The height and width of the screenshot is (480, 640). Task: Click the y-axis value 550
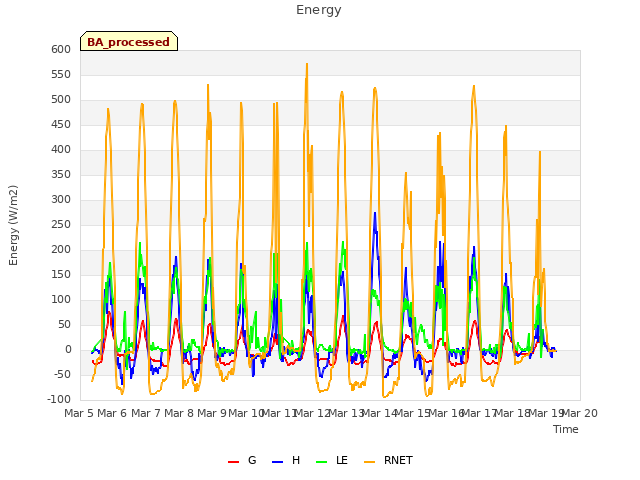click(61, 74)
